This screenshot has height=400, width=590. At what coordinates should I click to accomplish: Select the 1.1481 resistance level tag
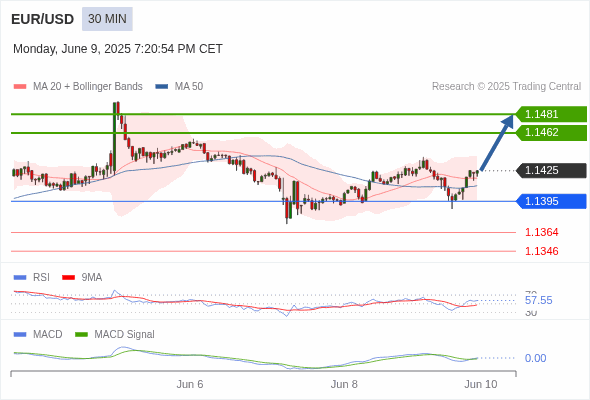pos(551,114)
